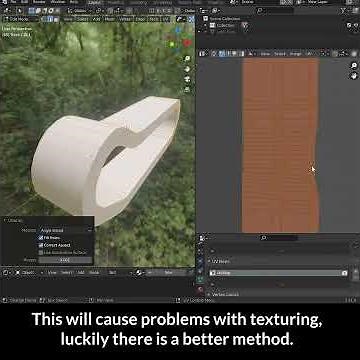Click the orange UV island in UV editor
This screenshot has width=360, height=360.
click(x=281, y=145)
